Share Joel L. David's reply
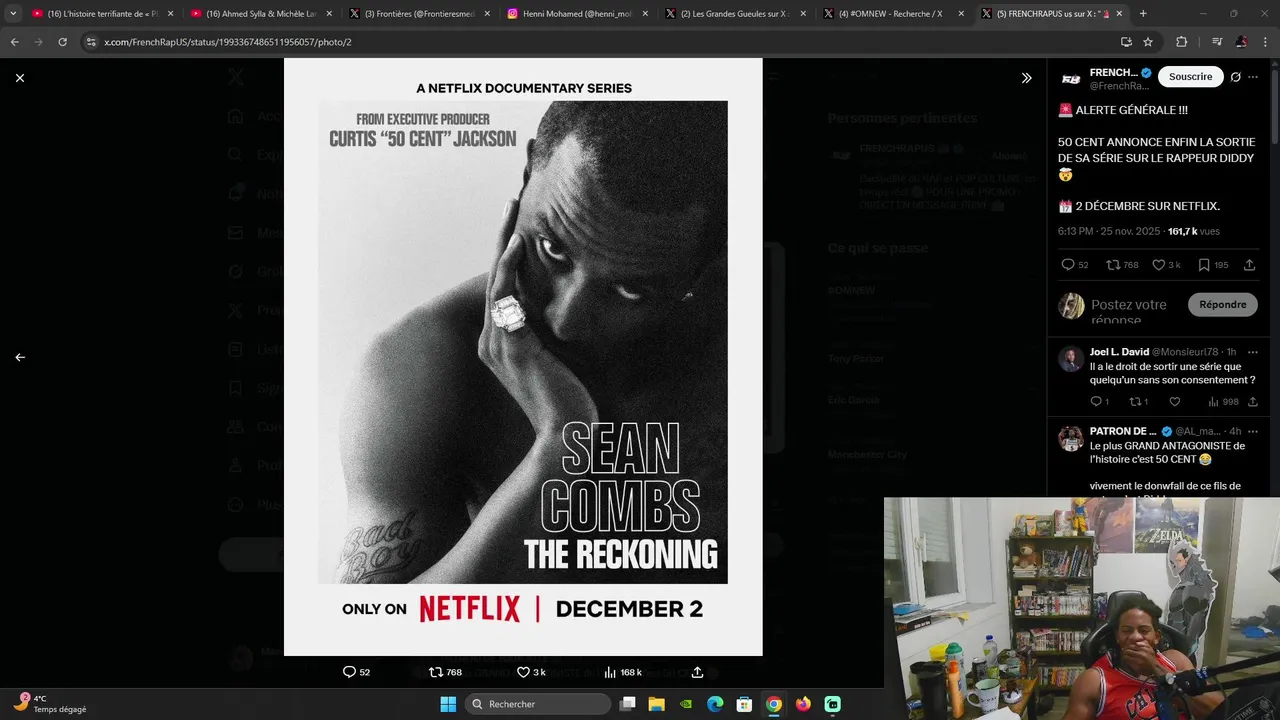Screen dimensions: 1280x720 point(1253,401)
